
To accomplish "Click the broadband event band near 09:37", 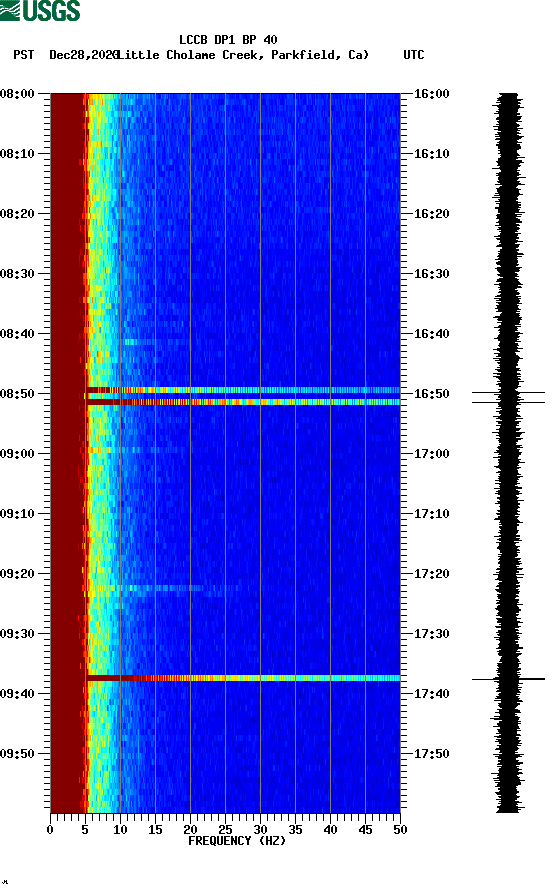I will pos(243,678).
